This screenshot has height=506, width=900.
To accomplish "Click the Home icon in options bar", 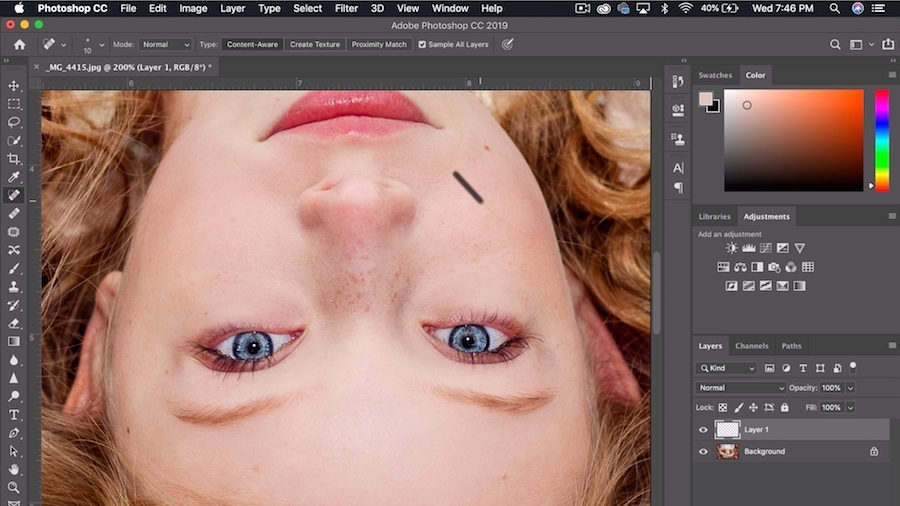I will coord(19,45).
